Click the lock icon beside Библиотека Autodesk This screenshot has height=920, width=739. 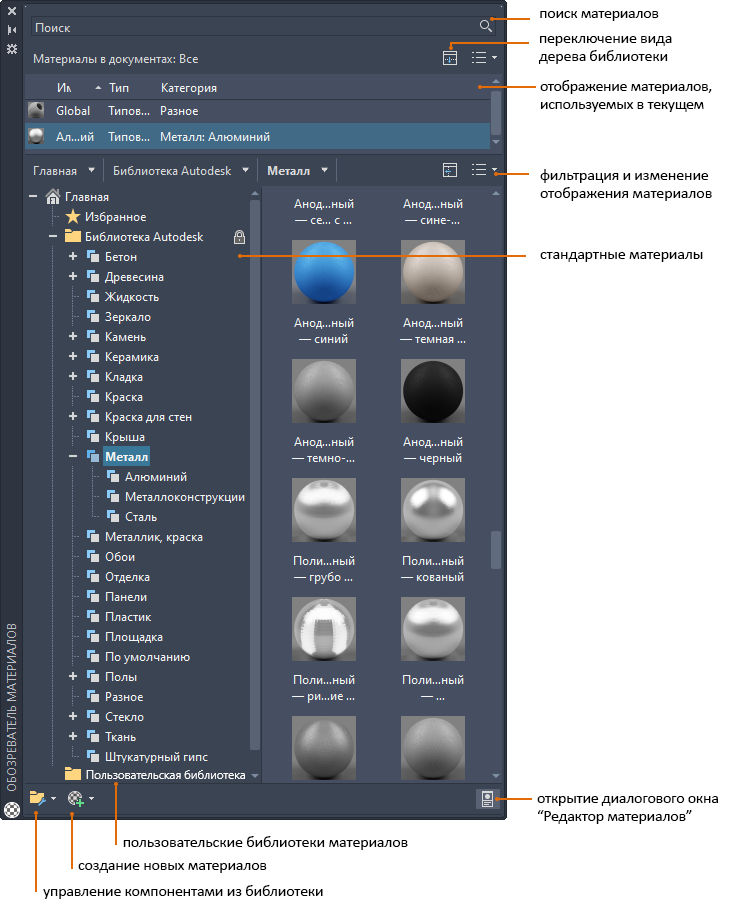(239, 237)
